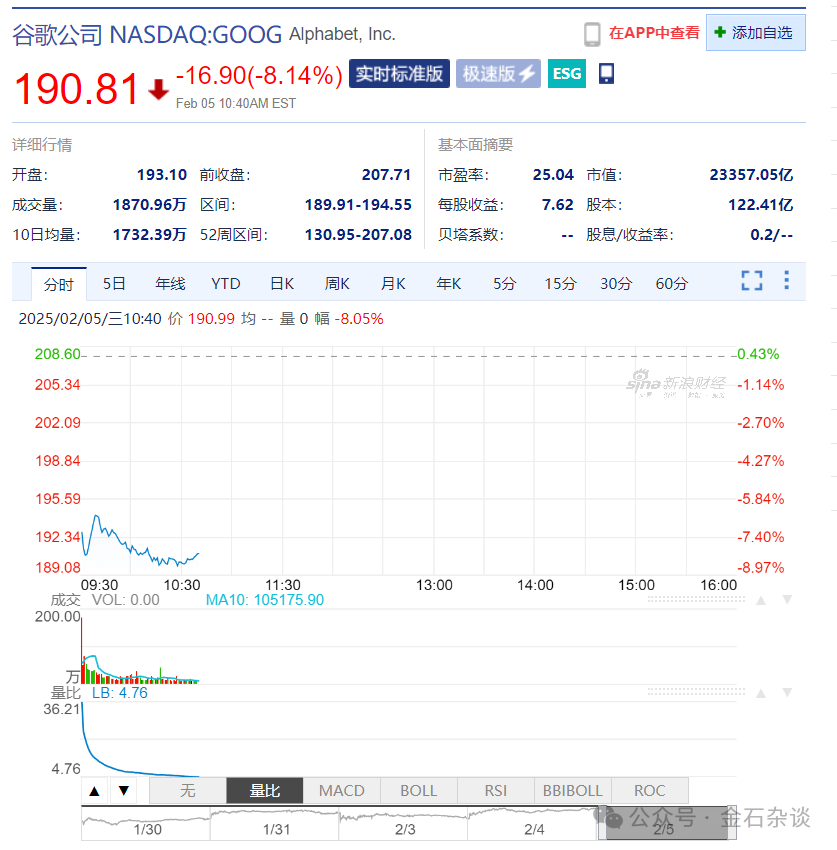Click the day range 189.91-194.55
The width and height of the screenshot is (837, 850).
coord(358,205)
